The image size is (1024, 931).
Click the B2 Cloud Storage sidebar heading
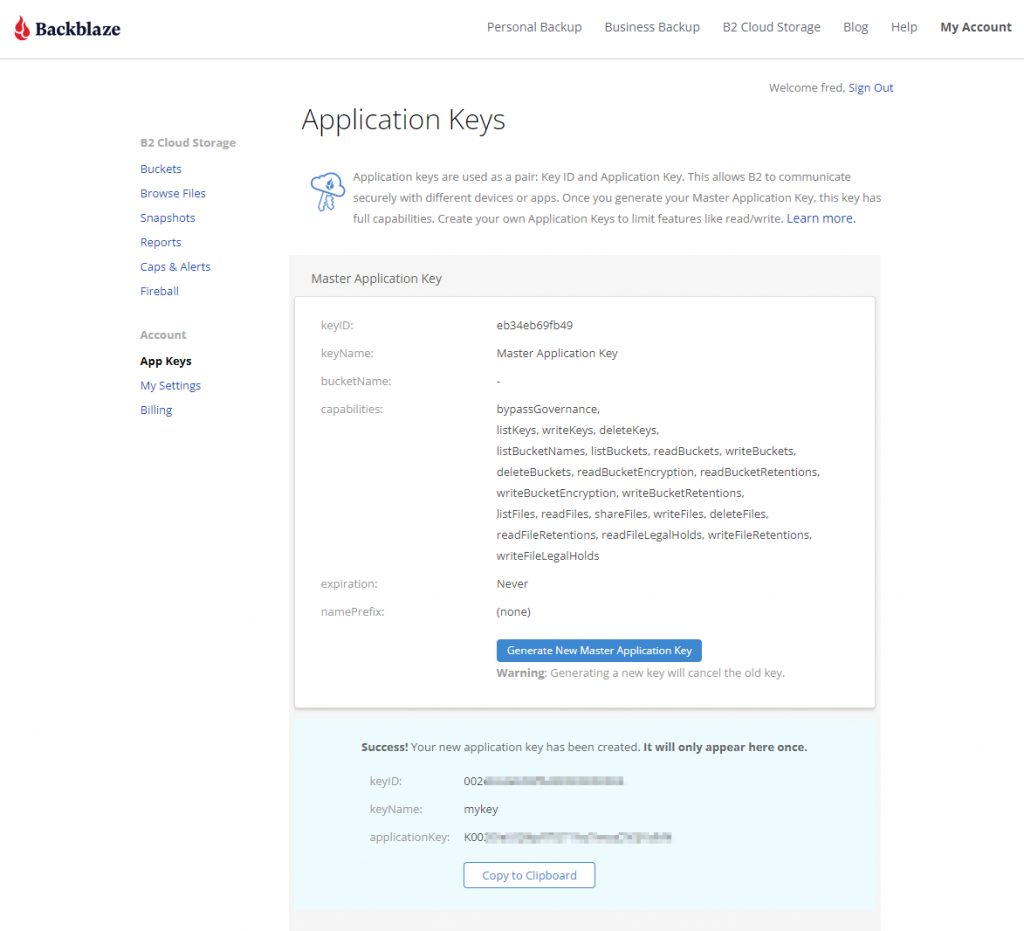(188, 143)
